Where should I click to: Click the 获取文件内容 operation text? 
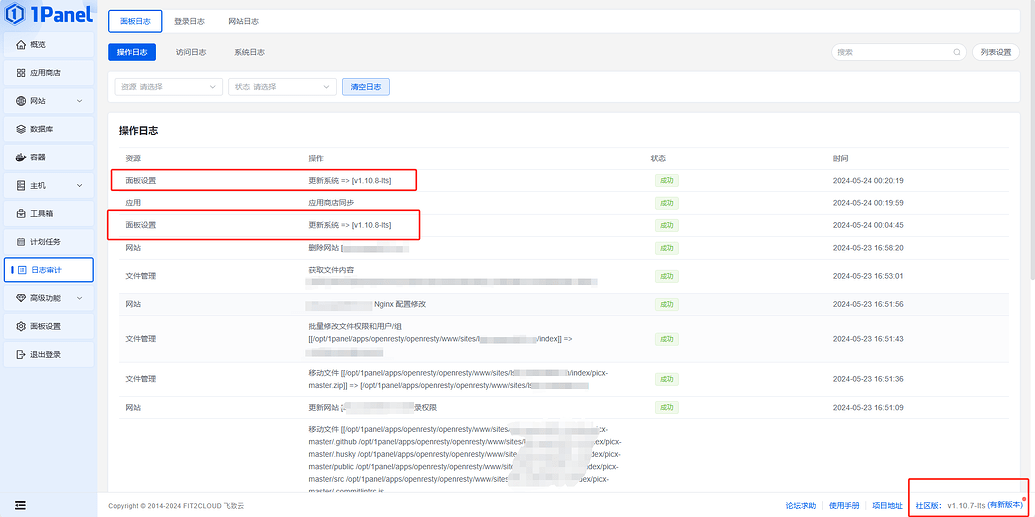tap(332, 270)
